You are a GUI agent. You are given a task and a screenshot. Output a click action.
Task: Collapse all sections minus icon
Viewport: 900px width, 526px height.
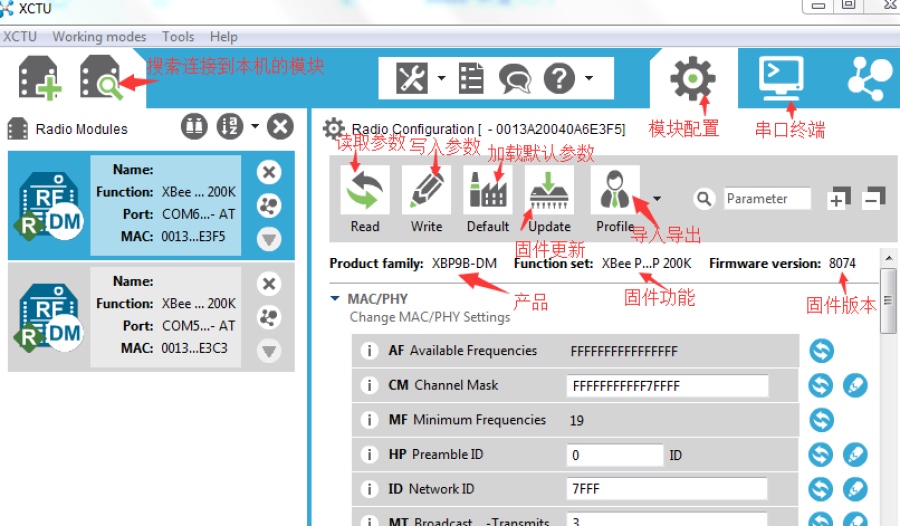[x=873, y=199]
